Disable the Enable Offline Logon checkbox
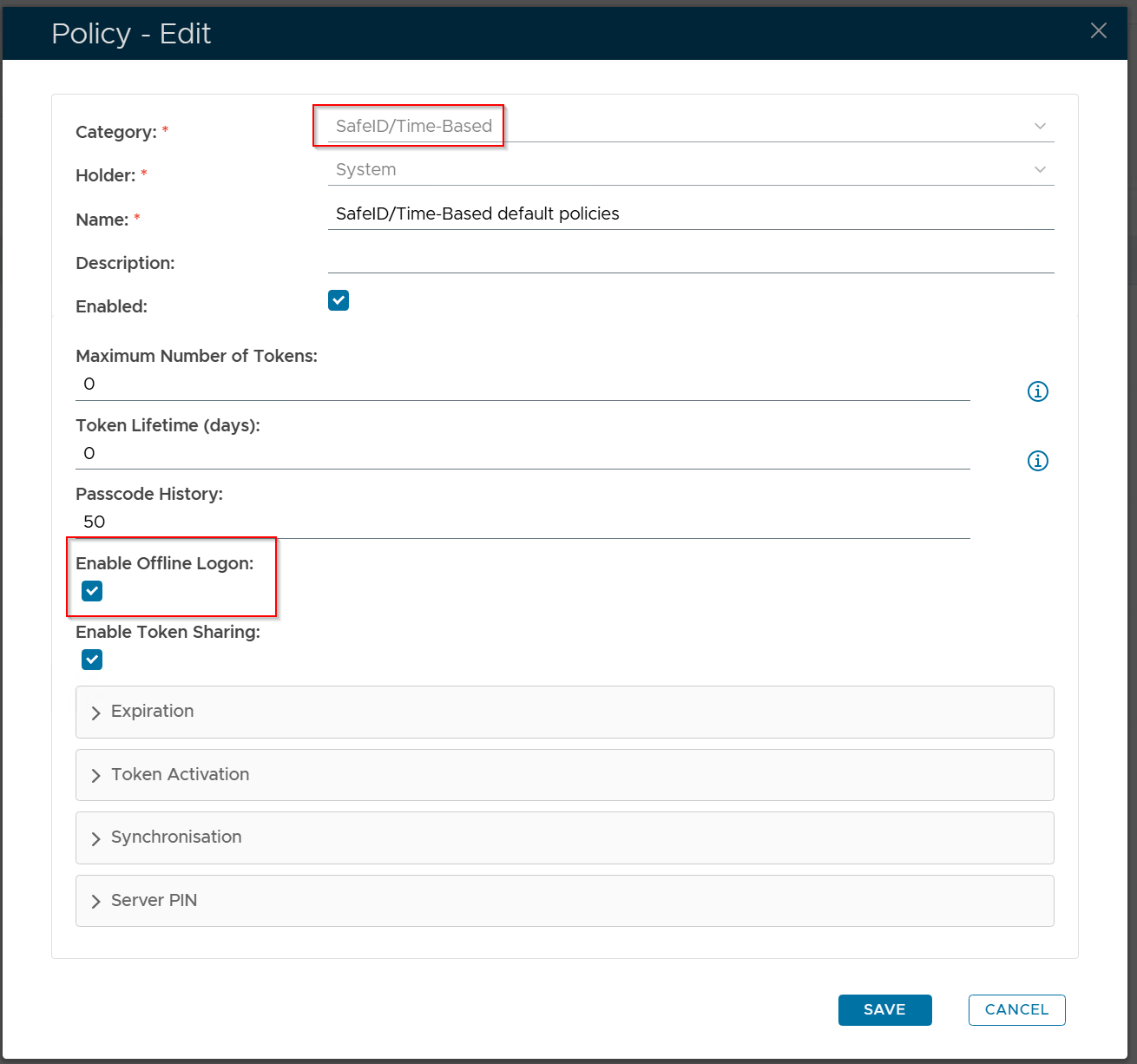 92,591
